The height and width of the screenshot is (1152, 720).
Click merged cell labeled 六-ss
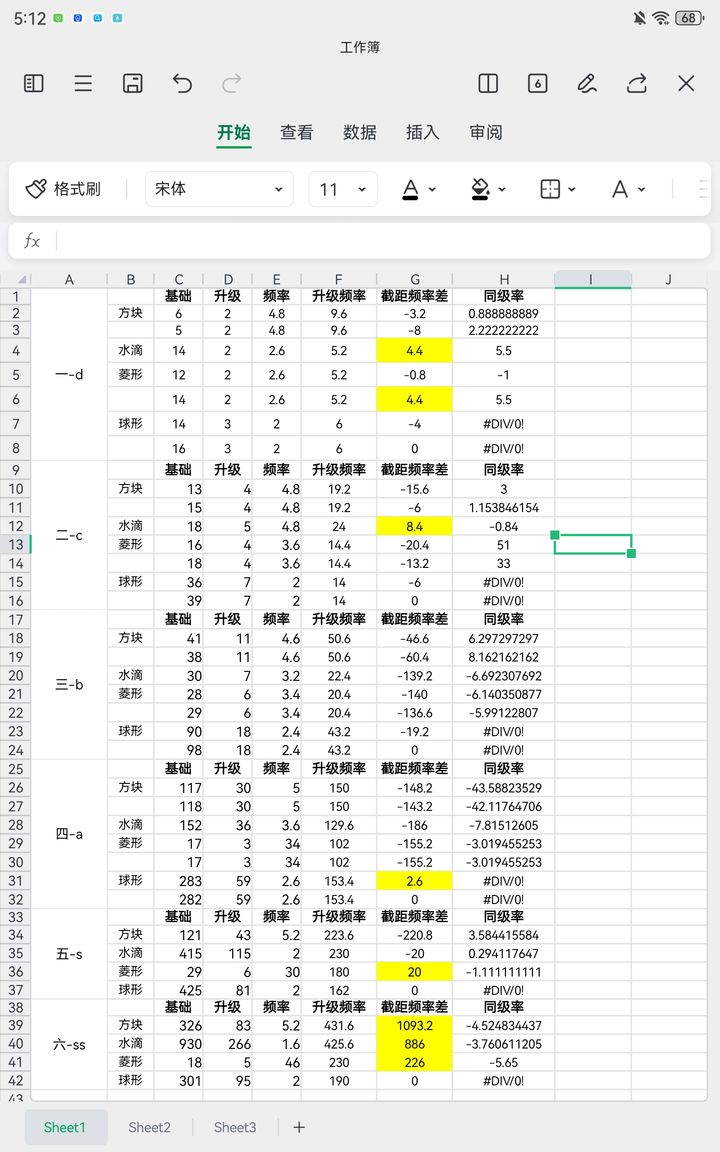point(69,1044)
